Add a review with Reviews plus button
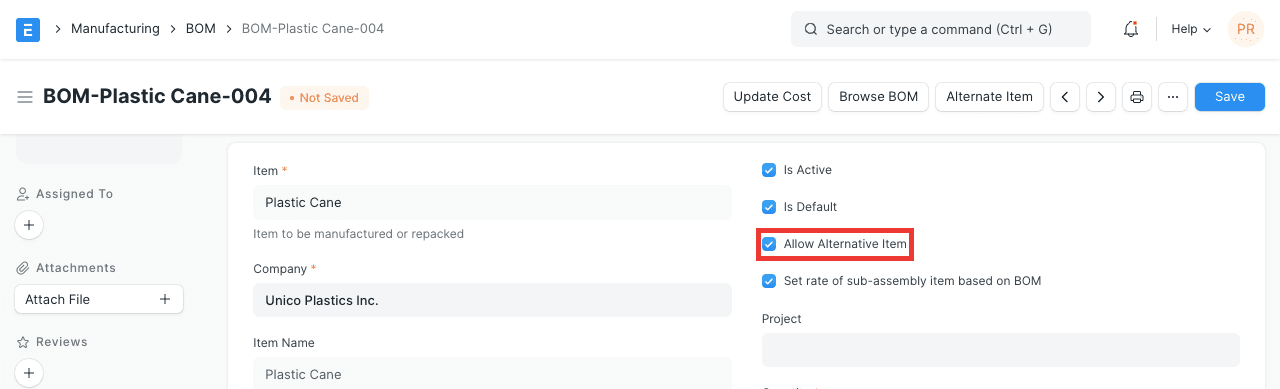 [29, 373]
